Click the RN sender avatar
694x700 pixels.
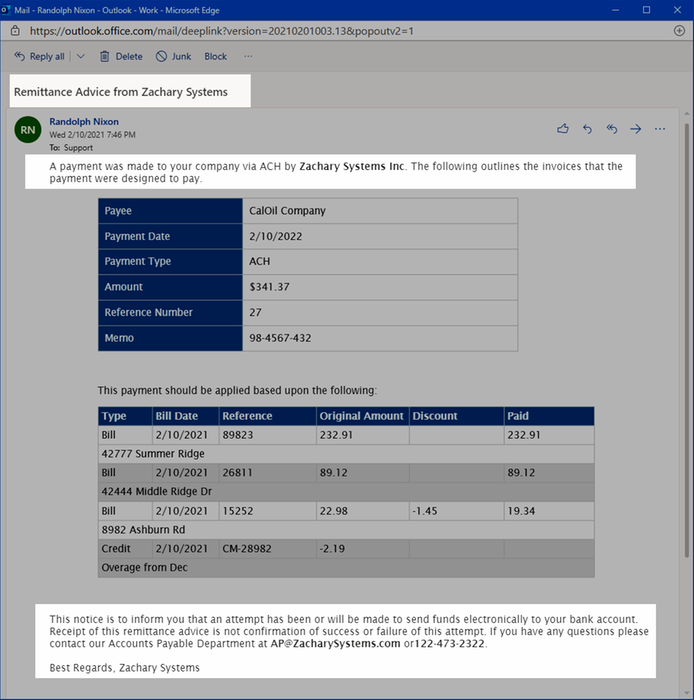click(28, 129)
